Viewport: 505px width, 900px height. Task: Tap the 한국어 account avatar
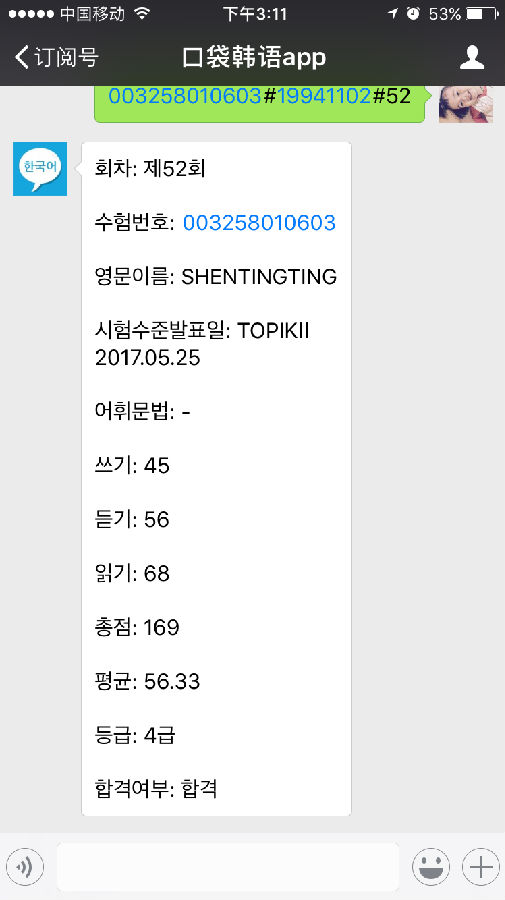(40, 169)
